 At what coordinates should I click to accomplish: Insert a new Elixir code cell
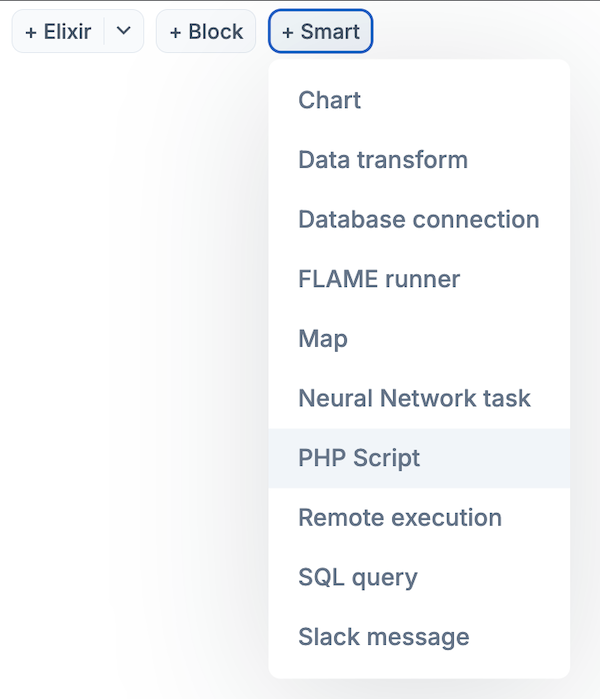tap(58, 31)
